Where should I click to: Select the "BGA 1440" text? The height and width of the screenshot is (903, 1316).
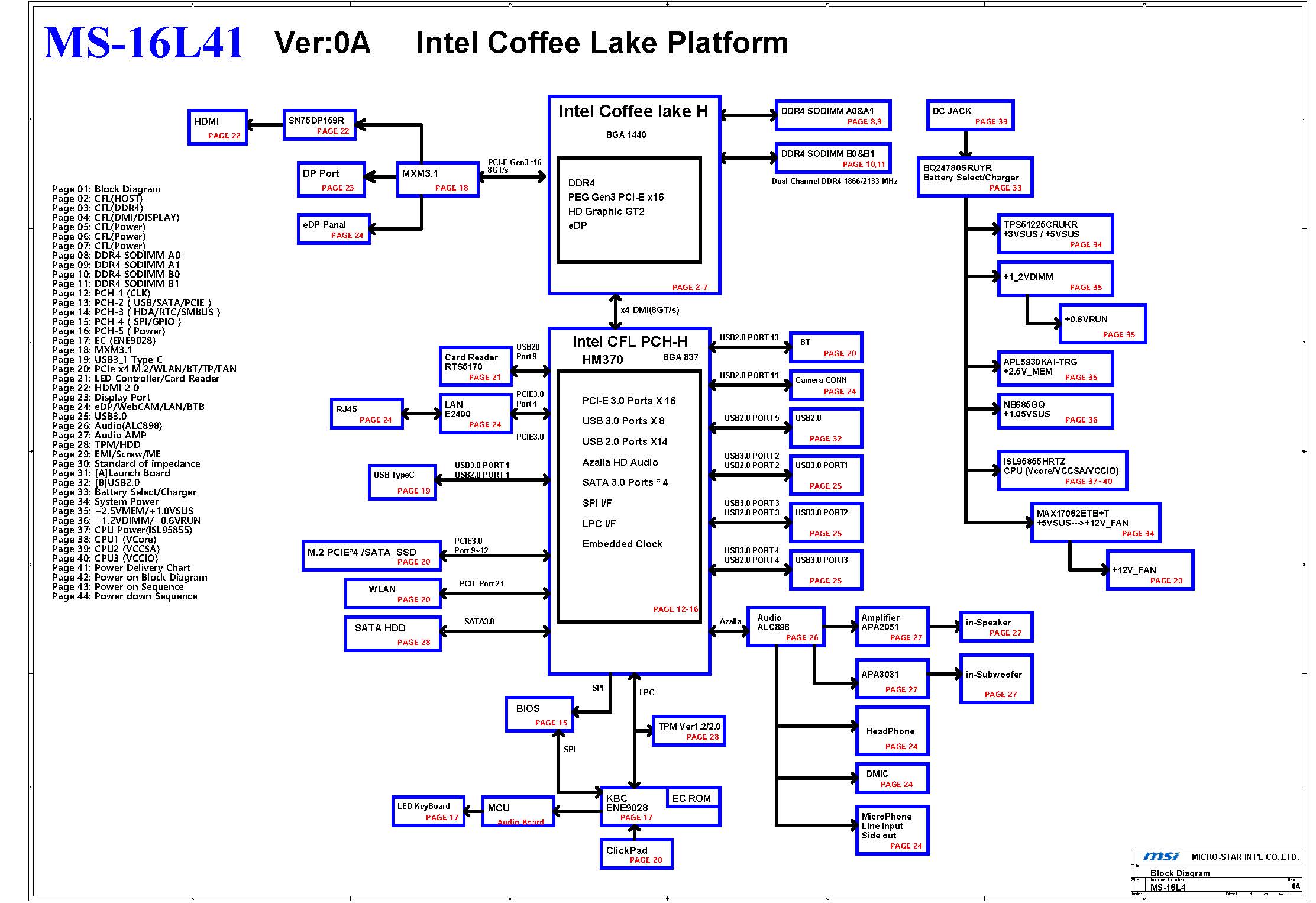[626, 135]
